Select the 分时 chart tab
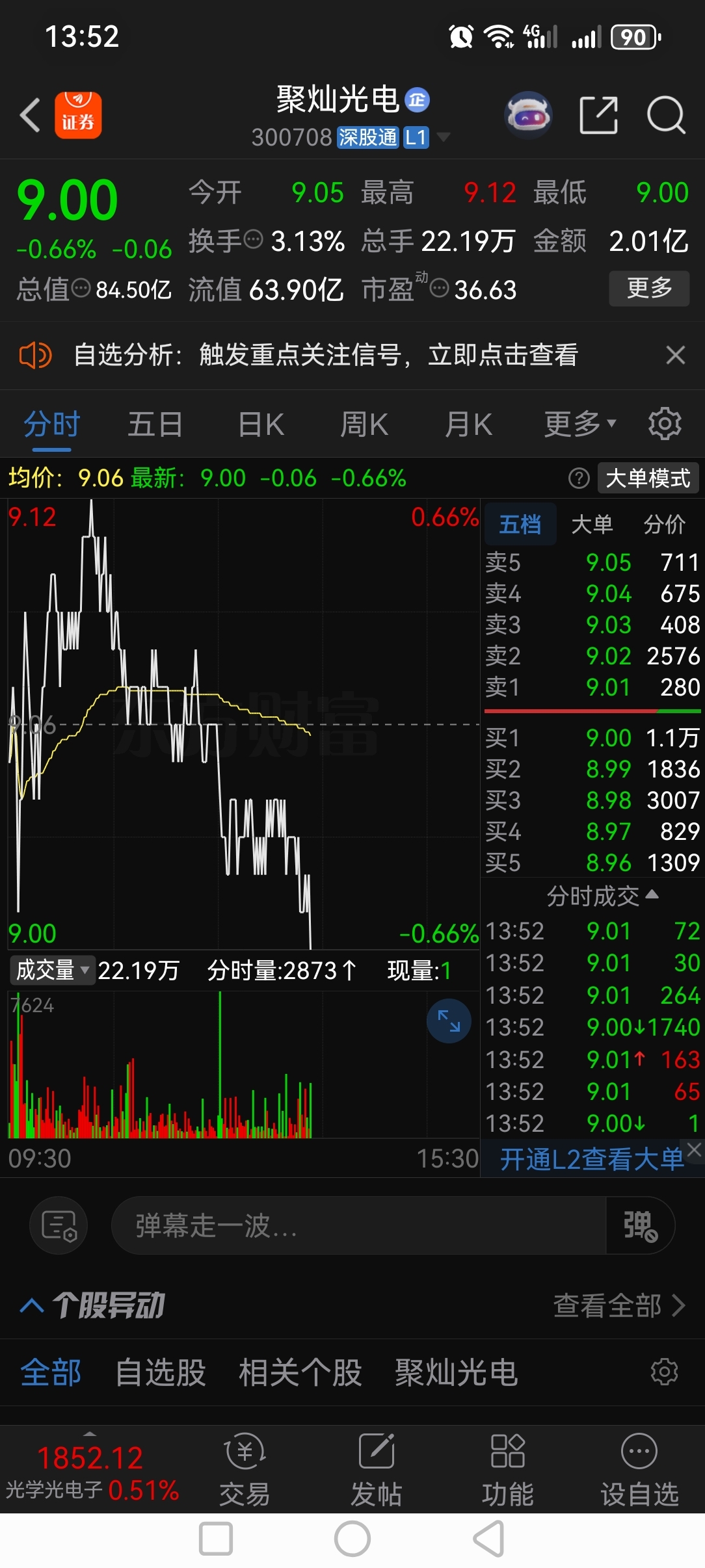This screenshot has height=1568, width=705. (x=51, y=425)
